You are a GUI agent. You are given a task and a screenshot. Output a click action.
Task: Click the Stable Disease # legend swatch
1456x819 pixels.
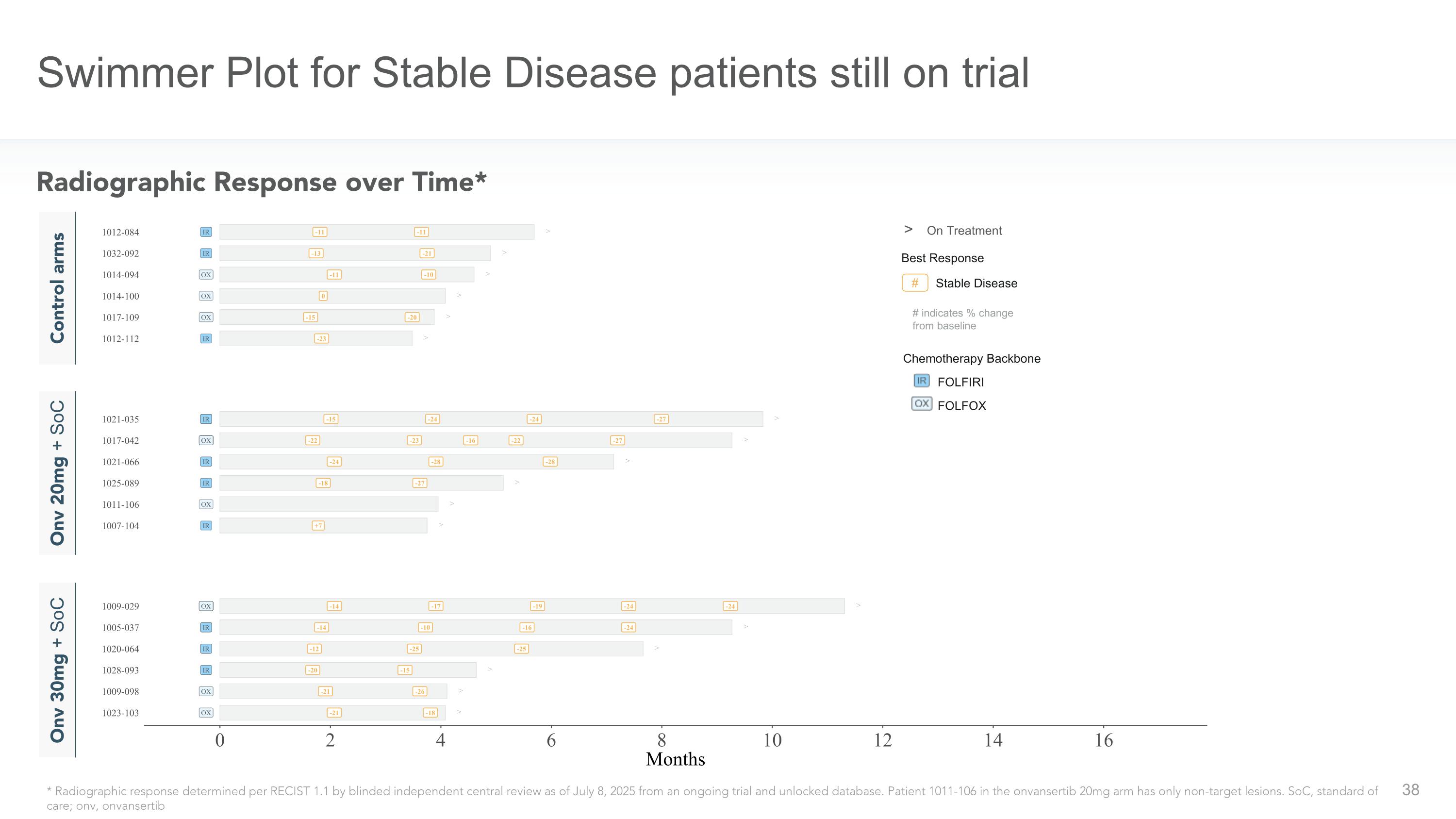point(914,283)
